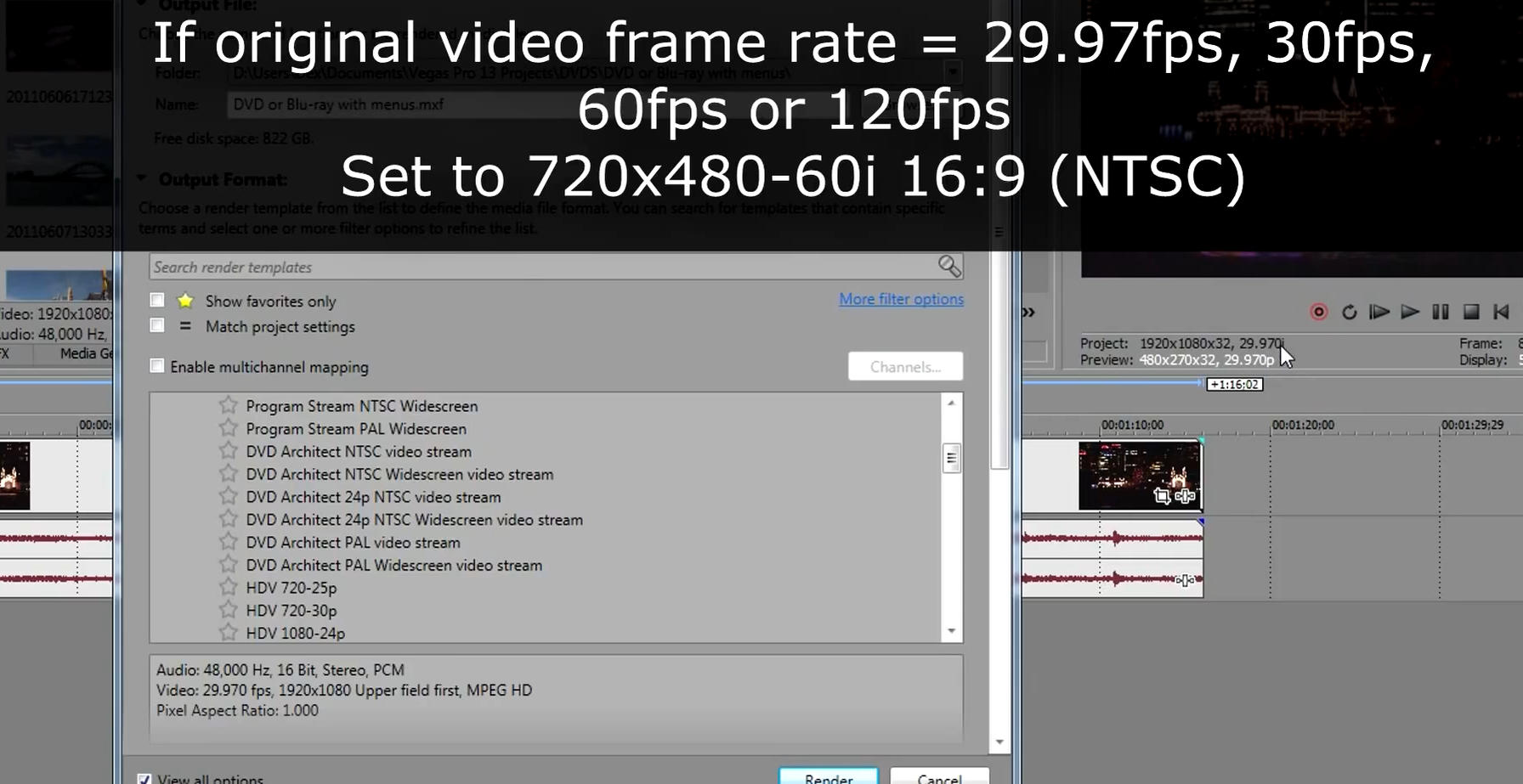Select HDV 720-25p template
Viewport: 1523px width, 784px height.
[291, 588]
